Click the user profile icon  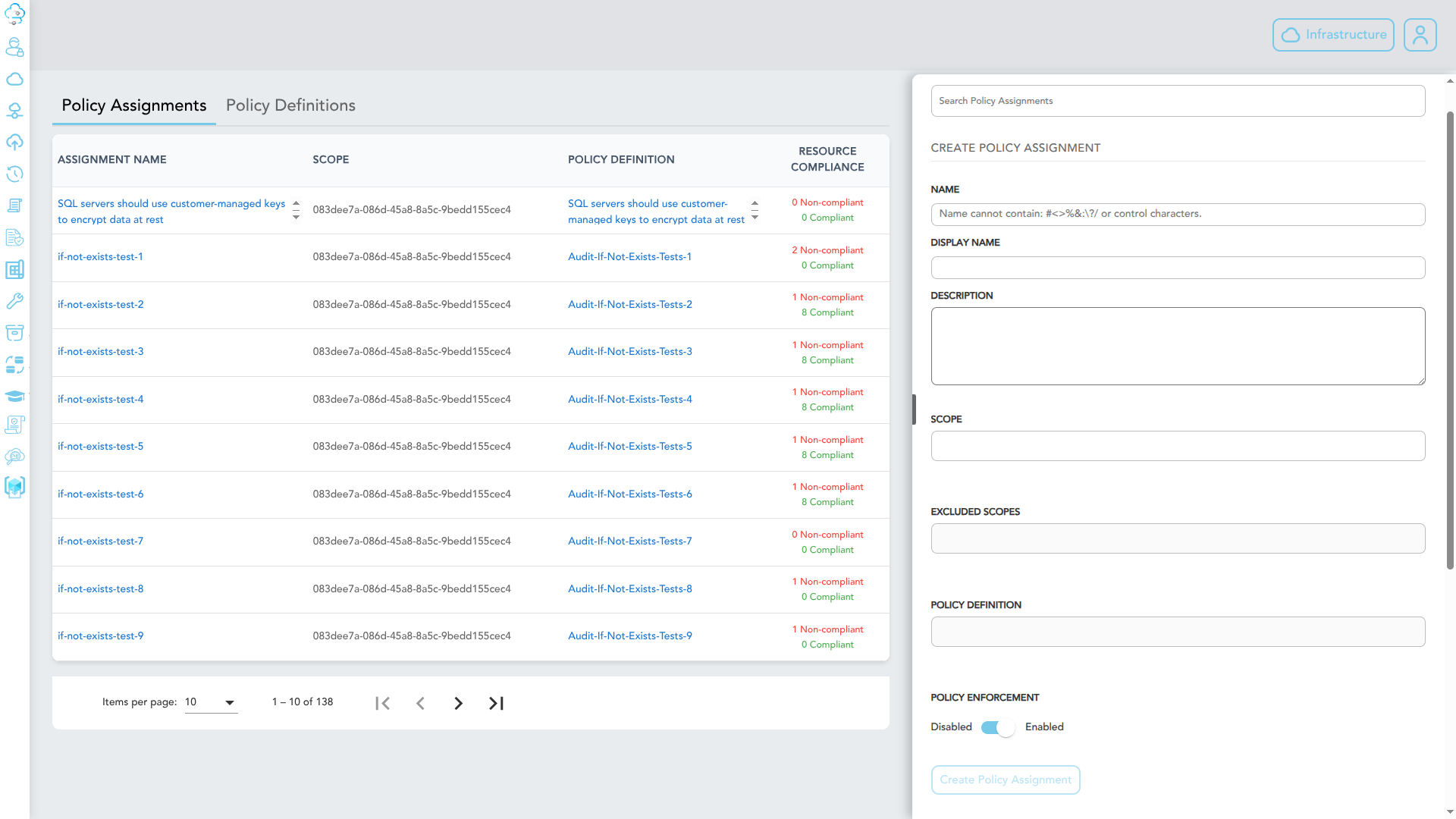pos(1420,35)
